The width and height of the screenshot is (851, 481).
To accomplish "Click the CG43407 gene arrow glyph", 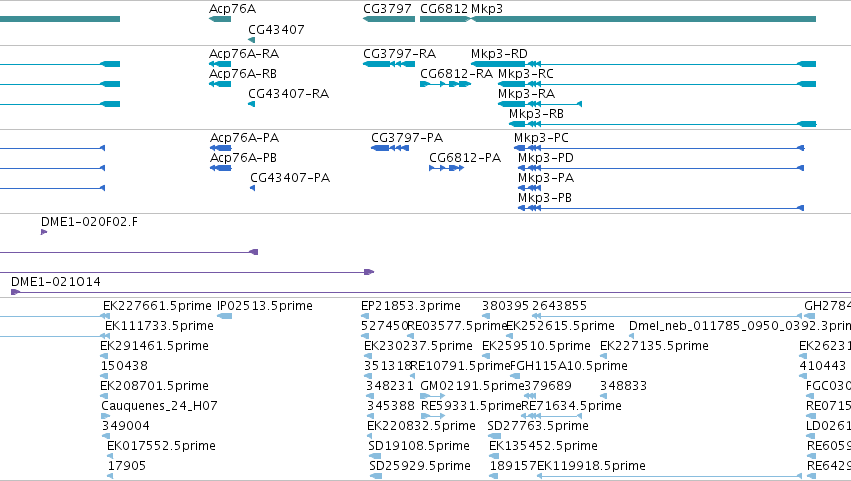I will [251, 40].
